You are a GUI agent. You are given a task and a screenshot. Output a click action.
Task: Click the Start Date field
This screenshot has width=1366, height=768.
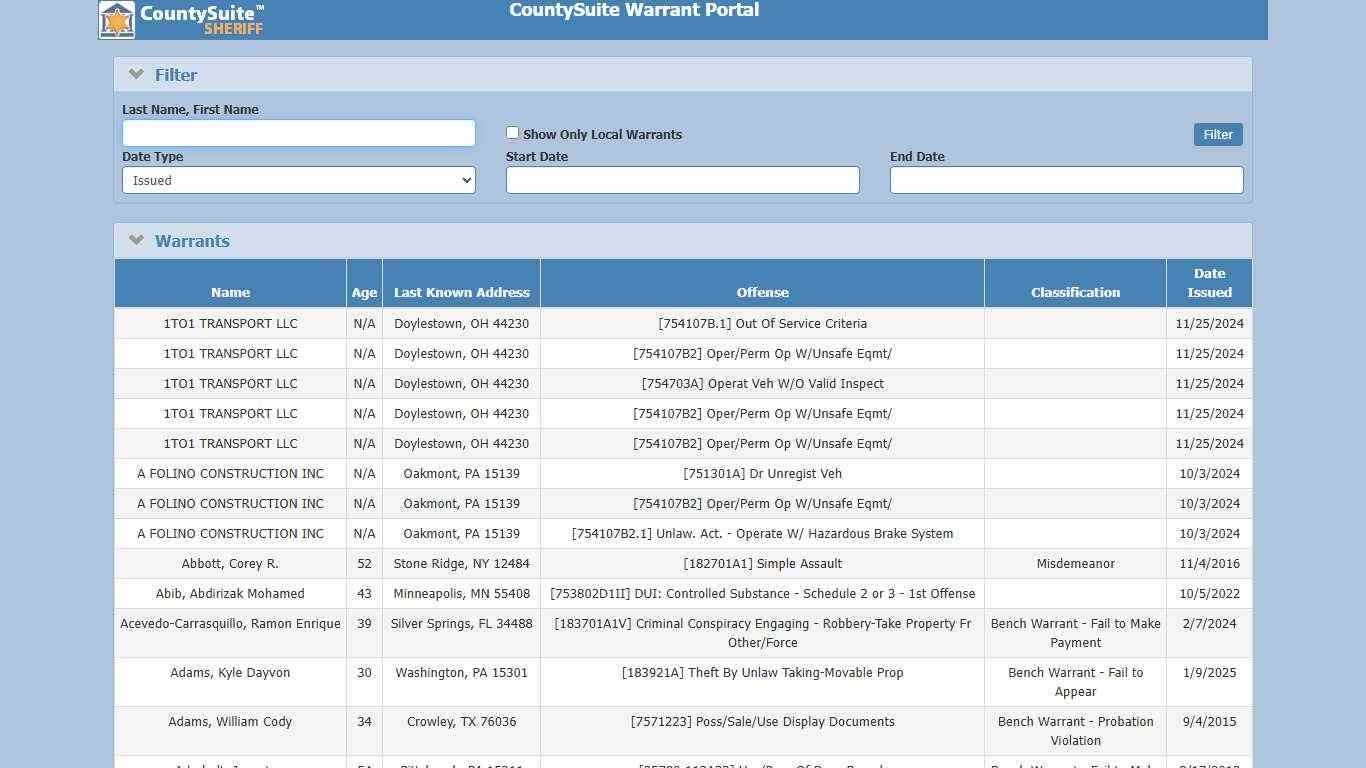pyautogui.click(x=683, y=180)
